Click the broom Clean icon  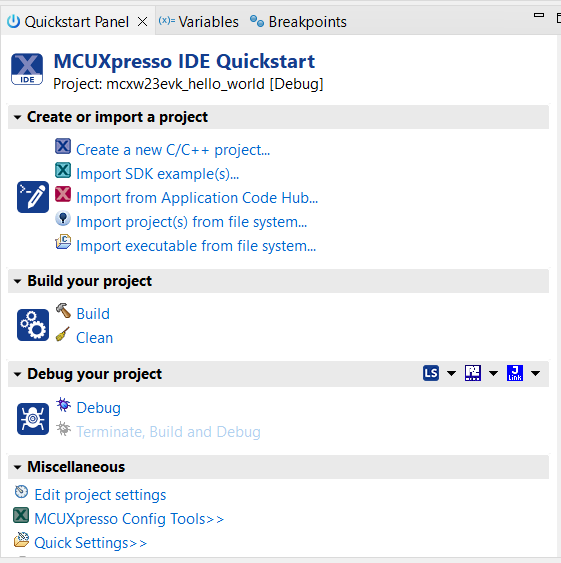point(63,335)
